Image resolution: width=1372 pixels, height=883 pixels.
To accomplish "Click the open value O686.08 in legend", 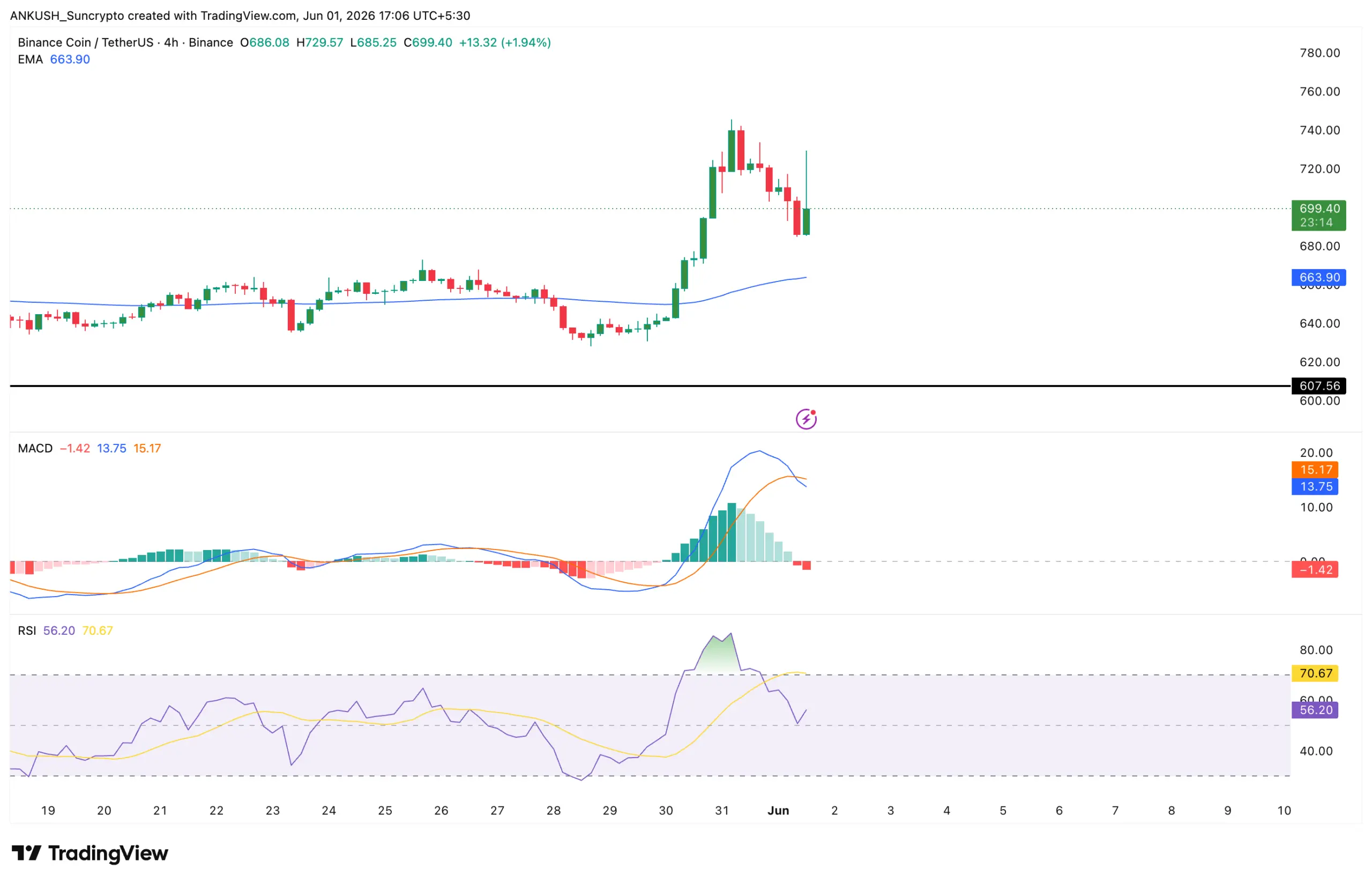I will coord(265,42).
